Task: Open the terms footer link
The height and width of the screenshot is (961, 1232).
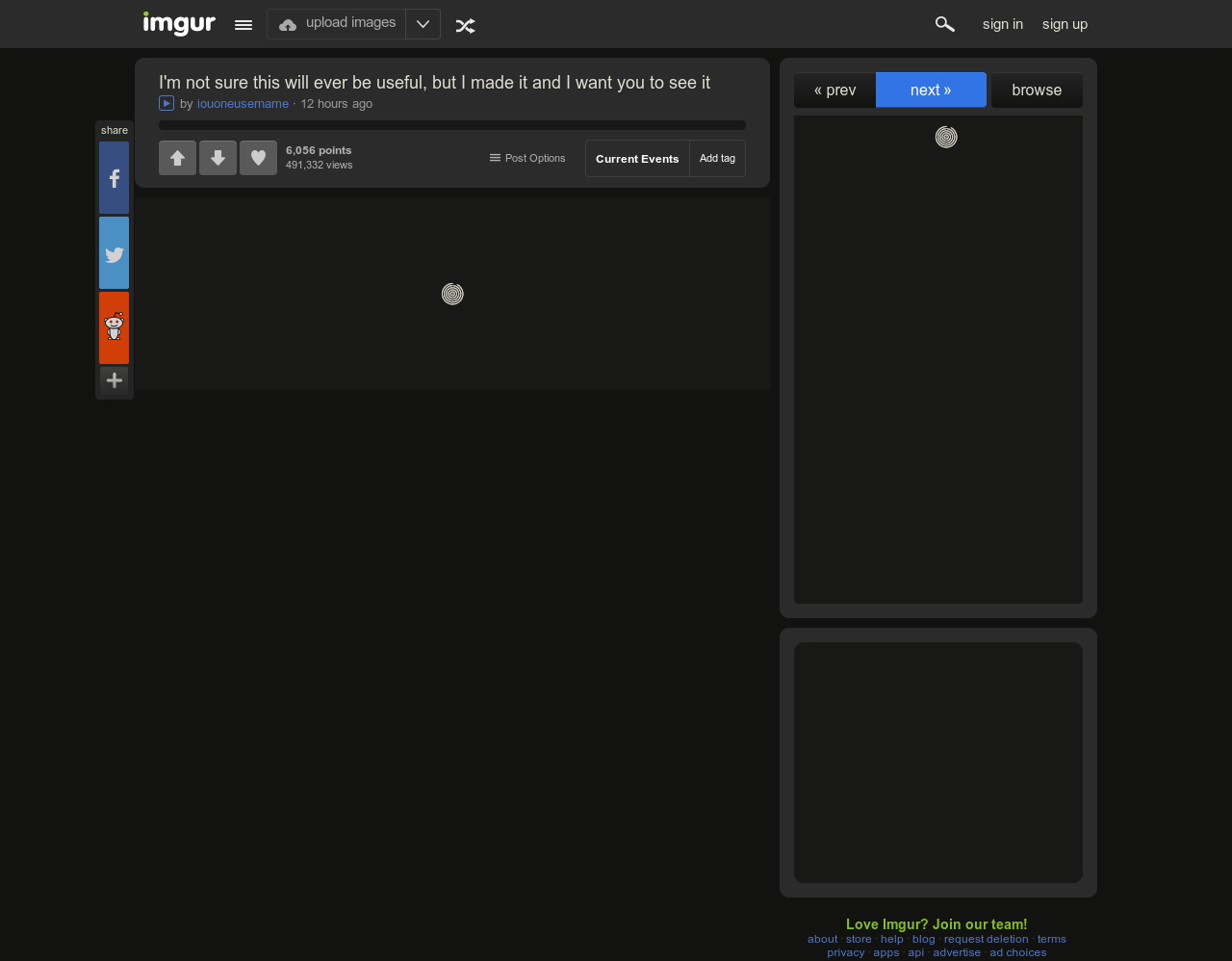Action: point(1052,939)
